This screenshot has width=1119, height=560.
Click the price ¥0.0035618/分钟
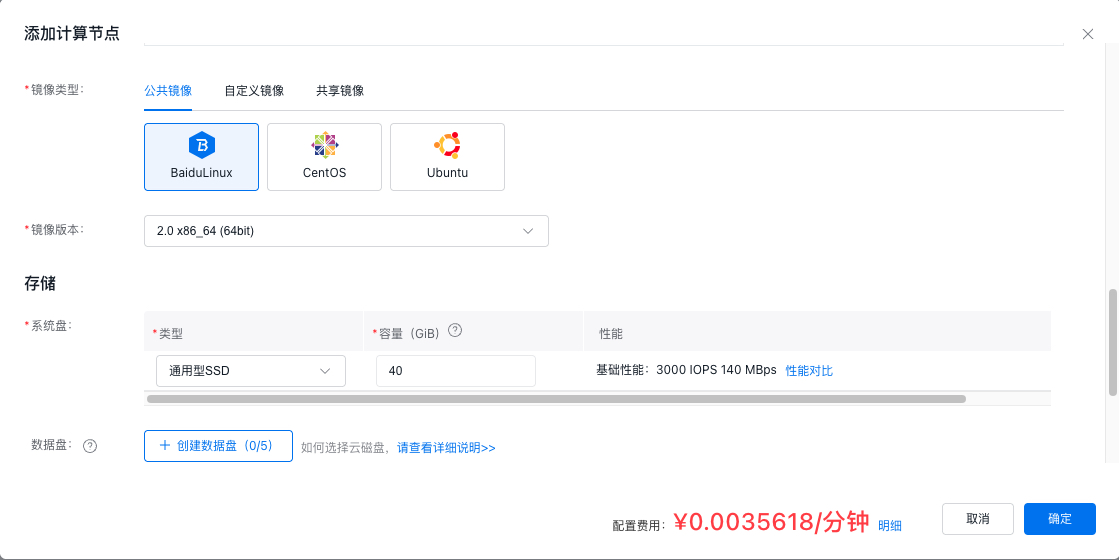771,523
